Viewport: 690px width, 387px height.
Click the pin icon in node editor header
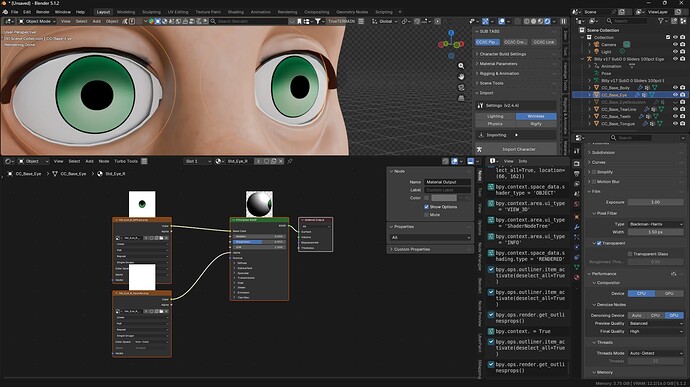(290, 162)
